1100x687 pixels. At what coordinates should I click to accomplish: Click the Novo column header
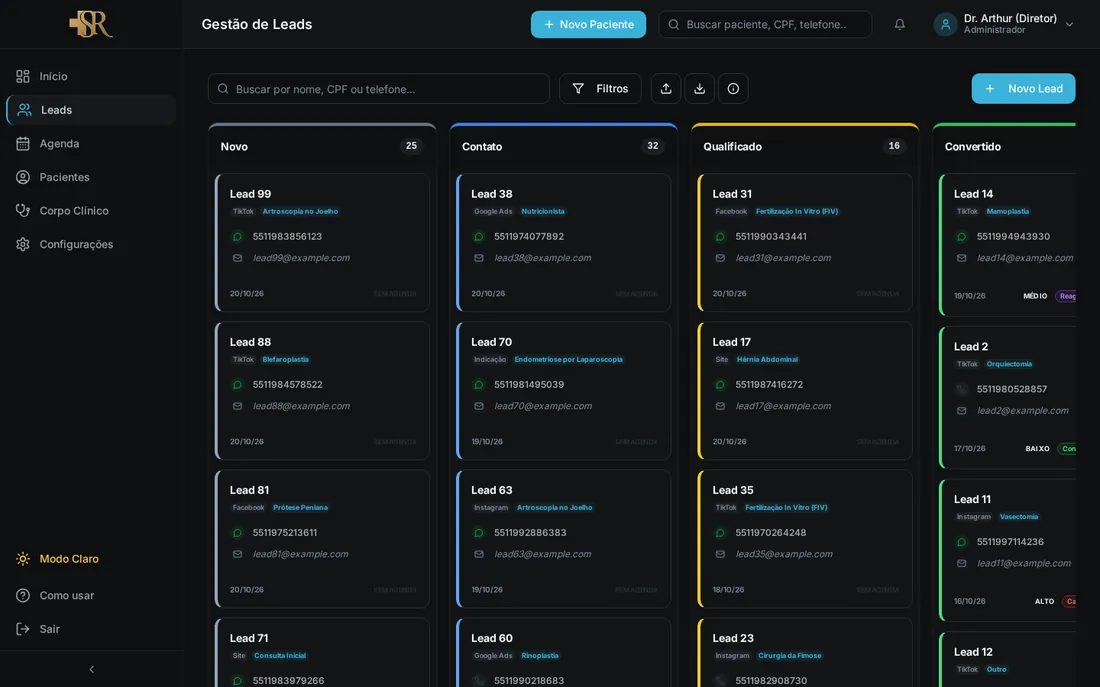click(x=234, y=147)
